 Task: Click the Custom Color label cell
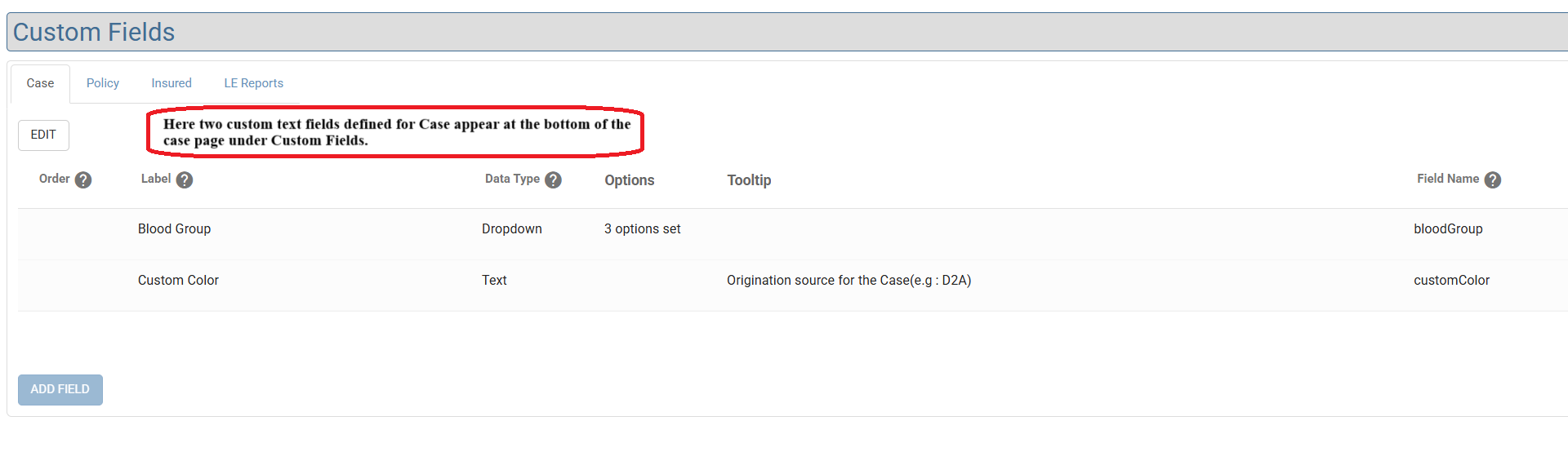pos(178,281)
